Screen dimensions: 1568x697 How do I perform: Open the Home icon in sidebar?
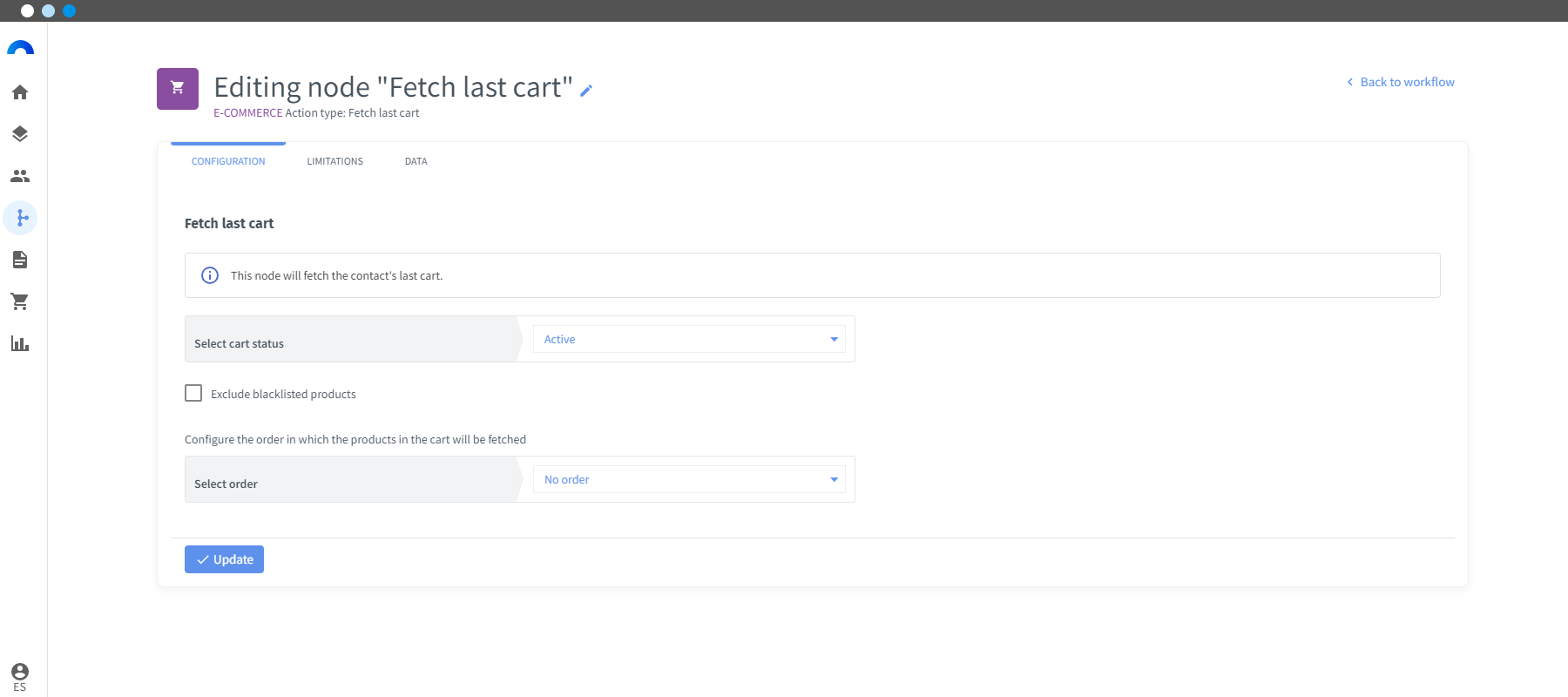20,92
